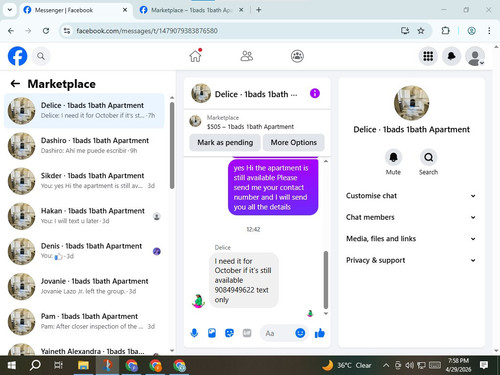
Task: Reload the page using the browser refresh icon
Action: 46,31
